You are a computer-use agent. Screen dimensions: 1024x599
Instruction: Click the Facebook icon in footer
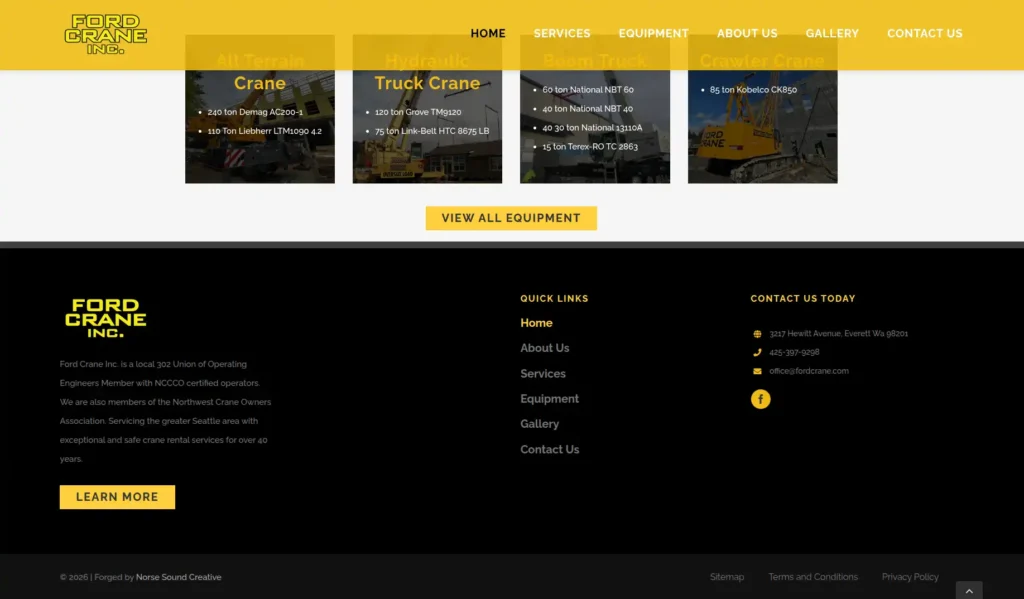[x=760, y=399]
